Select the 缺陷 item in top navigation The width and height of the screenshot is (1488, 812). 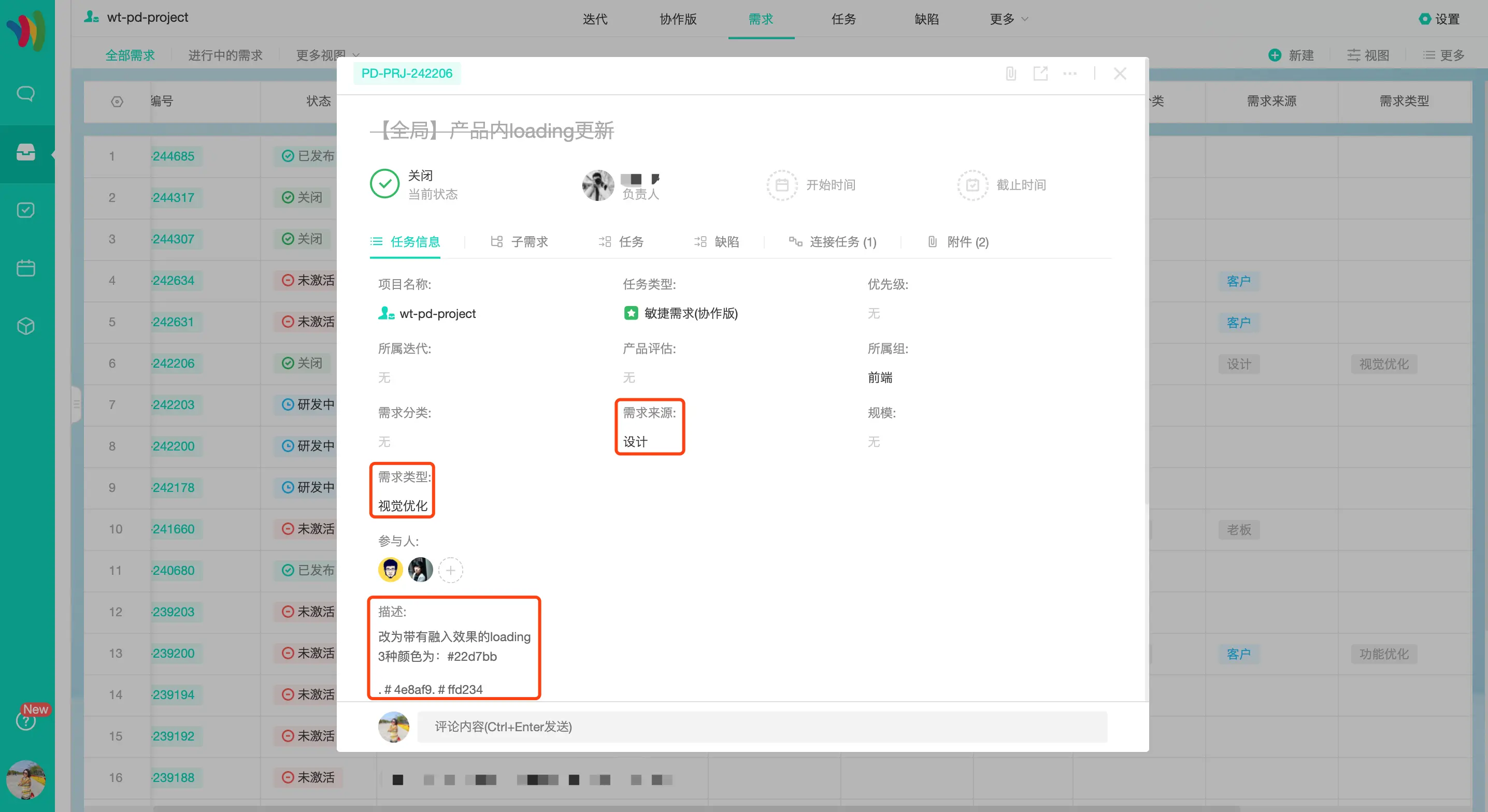point(926,19)
